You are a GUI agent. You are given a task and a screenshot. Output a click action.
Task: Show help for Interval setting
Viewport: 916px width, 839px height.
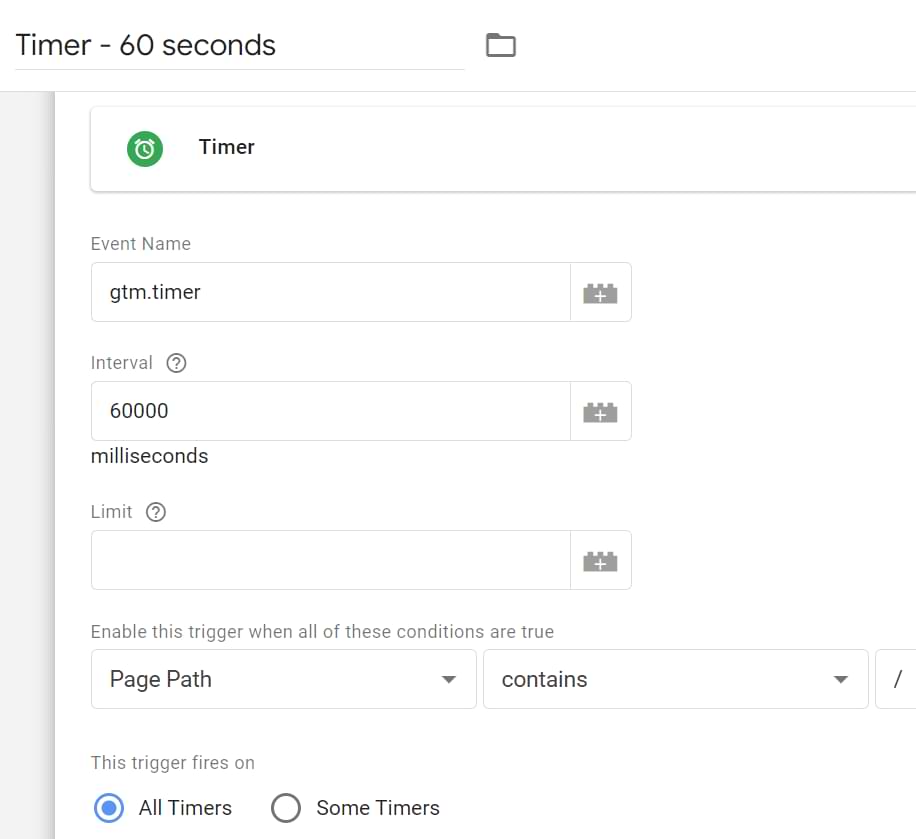pos(176,363)
